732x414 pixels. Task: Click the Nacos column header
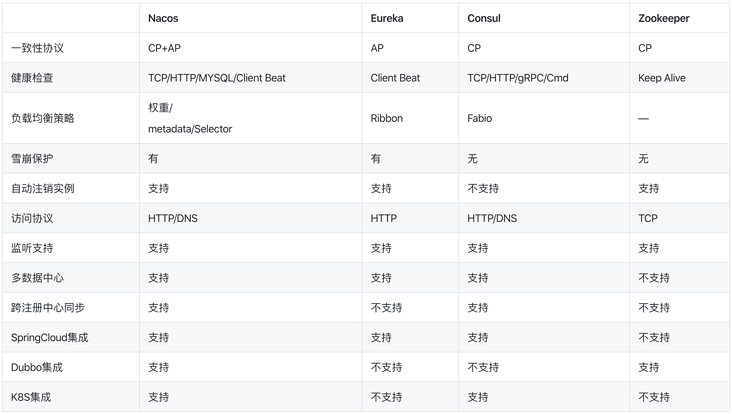(x=163, y=18)
